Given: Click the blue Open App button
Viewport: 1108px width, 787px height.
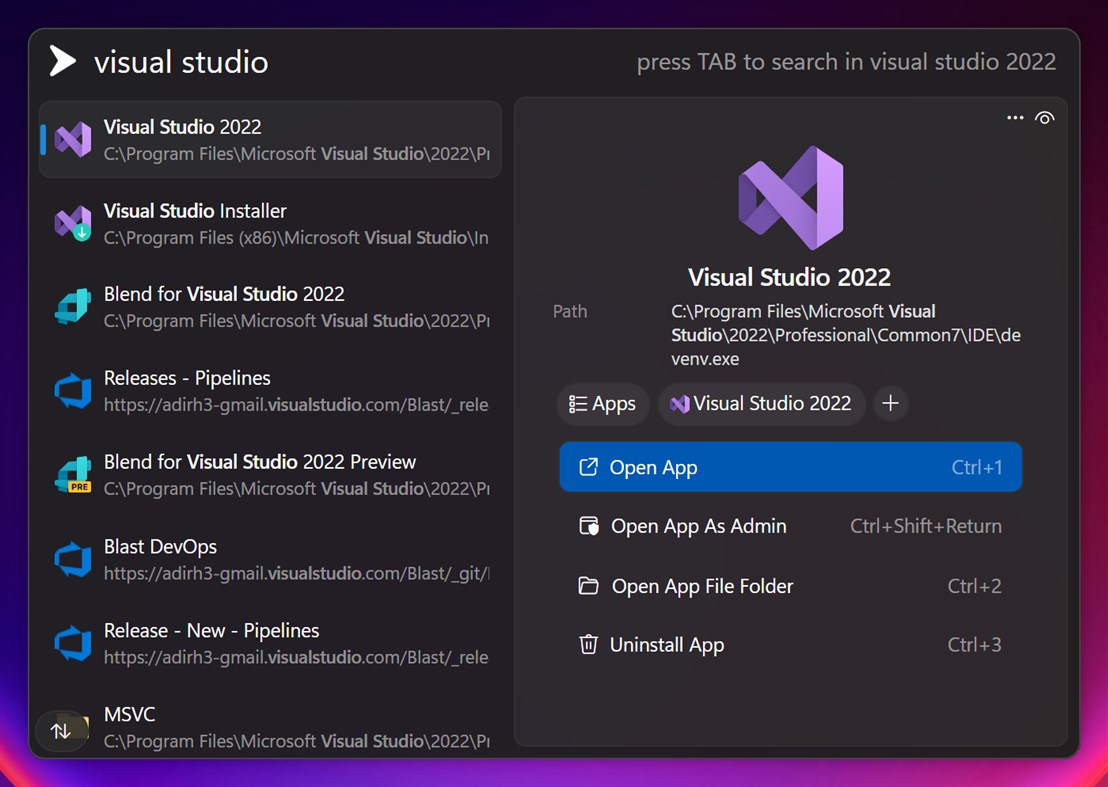Looking at the screenshot, I should (x=789, y=466).
